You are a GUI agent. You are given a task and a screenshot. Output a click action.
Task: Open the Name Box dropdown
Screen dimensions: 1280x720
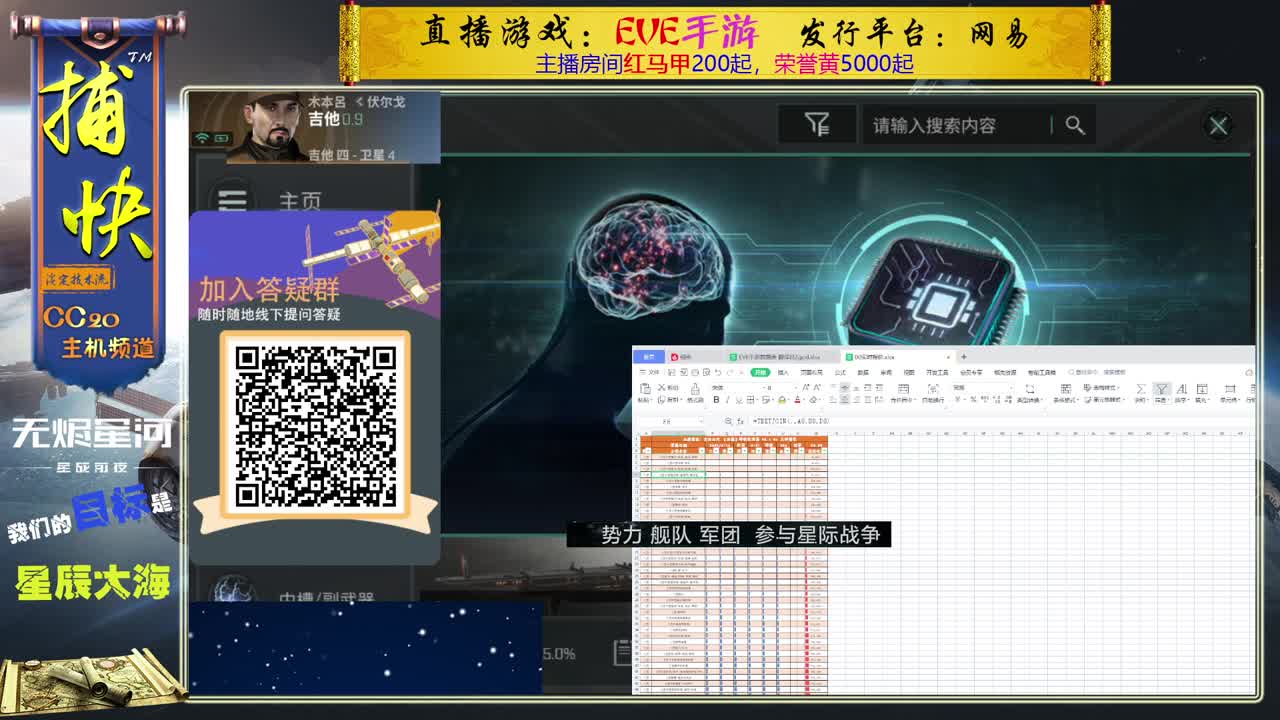702,420
